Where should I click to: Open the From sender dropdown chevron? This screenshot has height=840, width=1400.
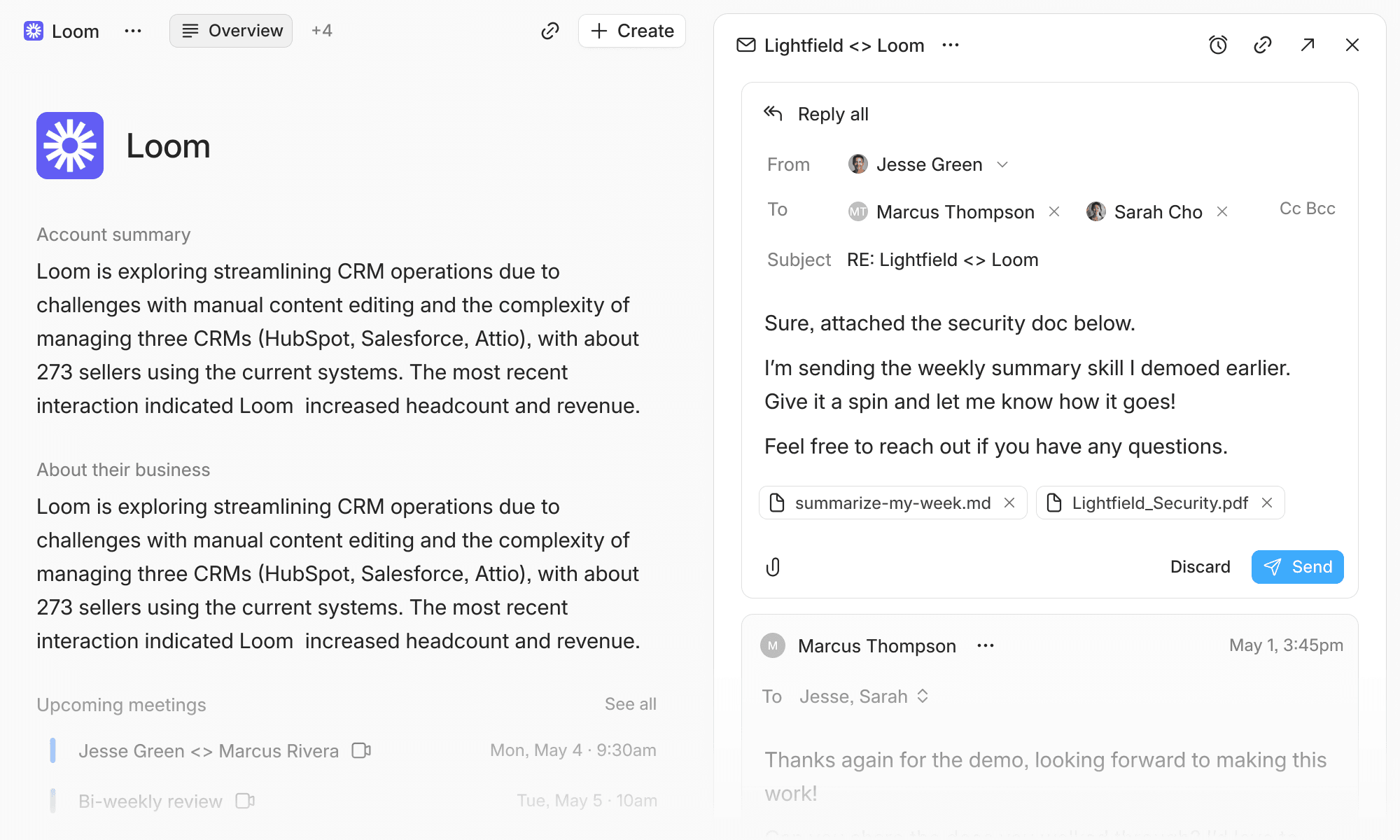[1002, 164]
